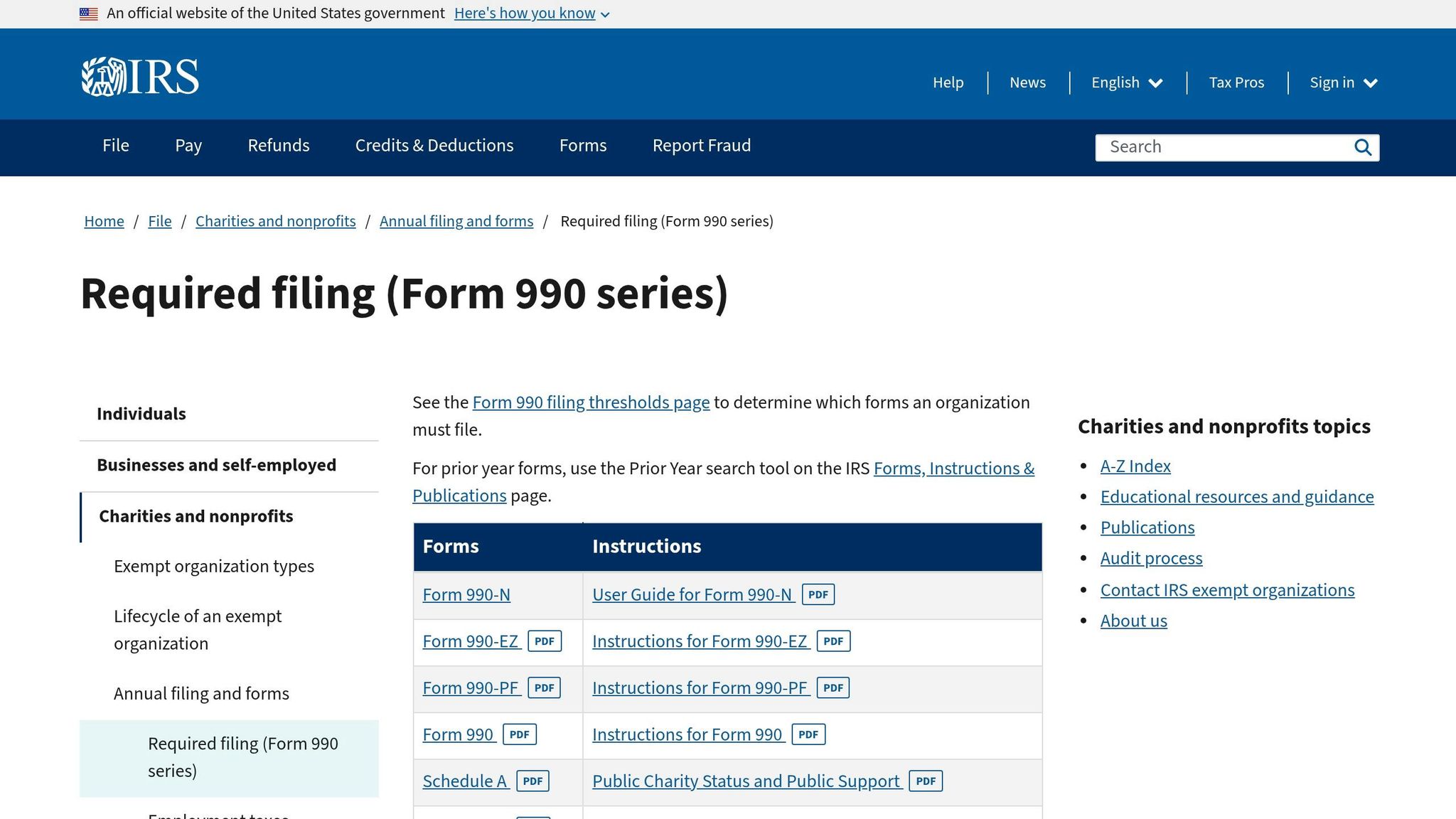
Task: Open A-Z Index topic link
Action: pos(1135,466)
